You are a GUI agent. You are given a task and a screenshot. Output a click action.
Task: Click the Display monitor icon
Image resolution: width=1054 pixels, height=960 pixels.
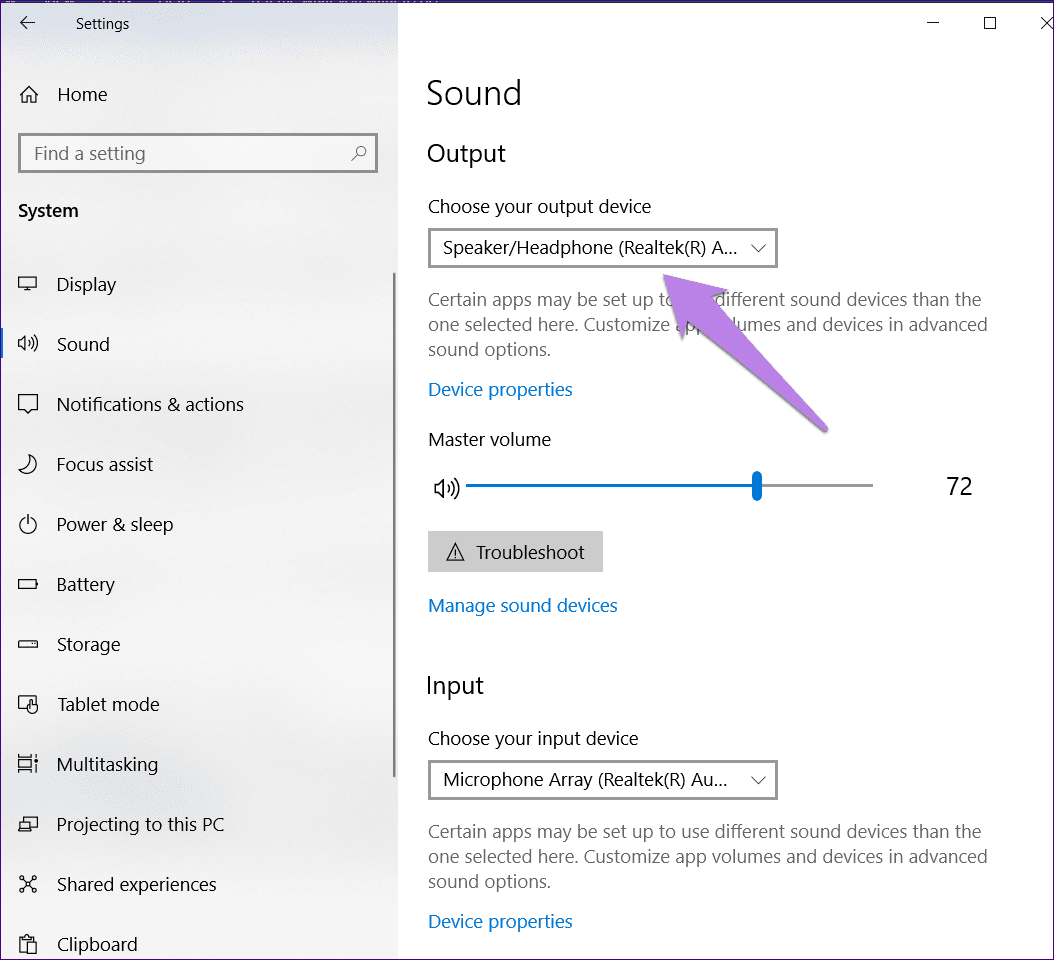pyautogui.click(x=28, y=284)
